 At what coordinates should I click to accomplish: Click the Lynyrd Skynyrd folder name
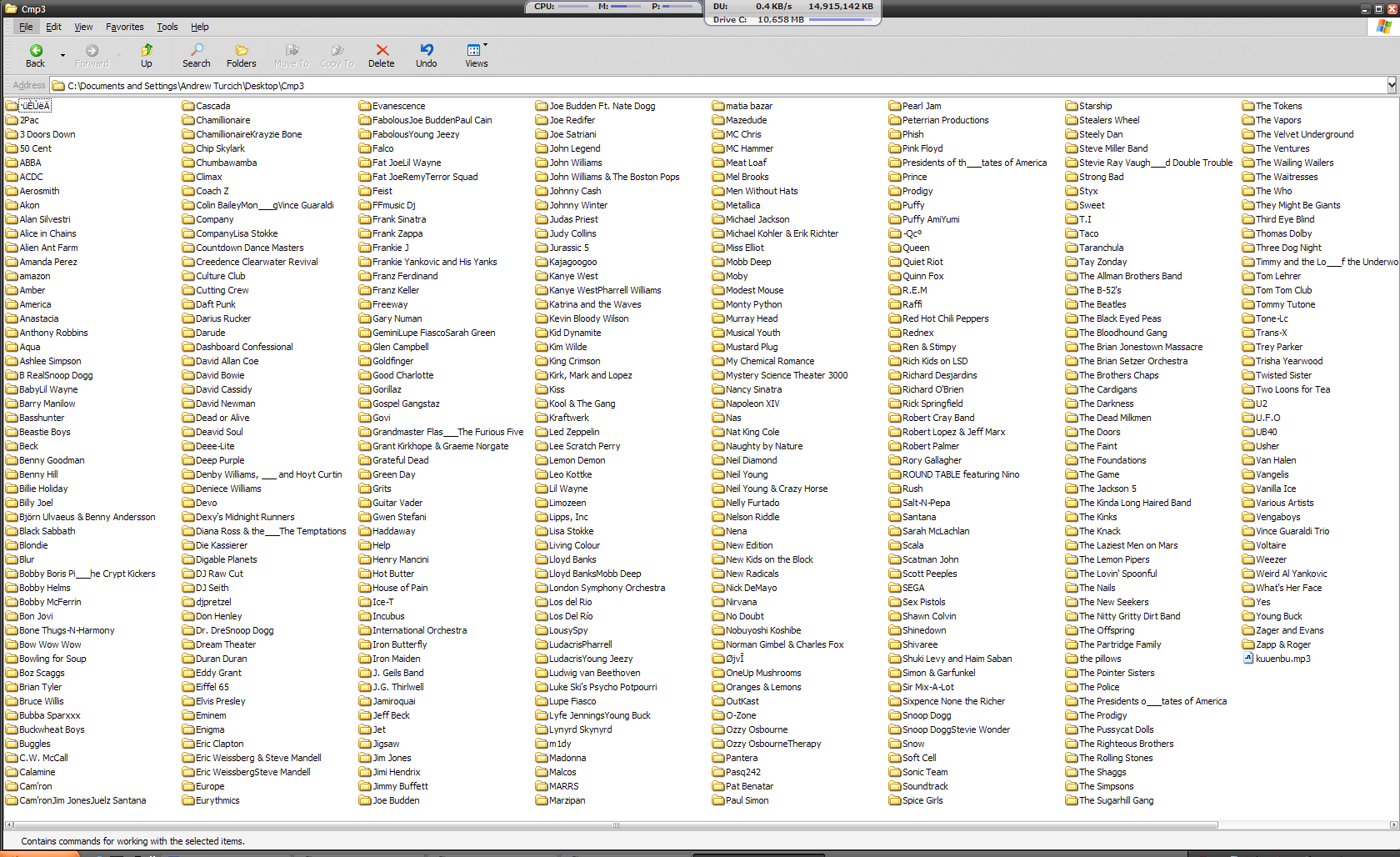coord(580,729)
